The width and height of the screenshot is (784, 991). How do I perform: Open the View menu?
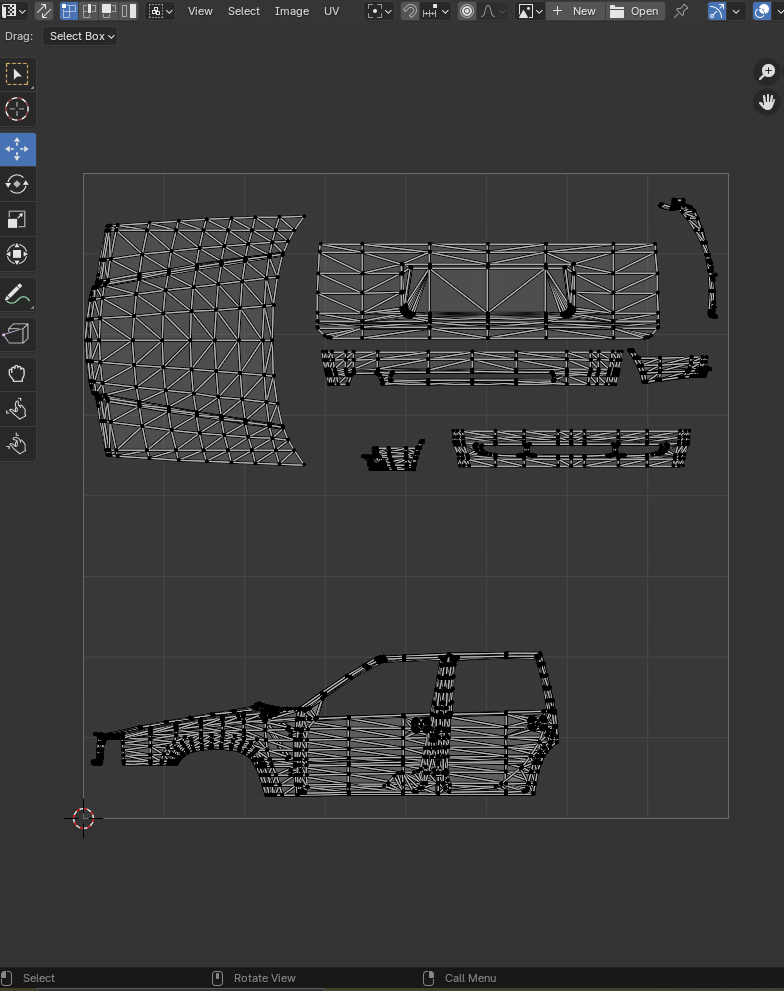pos(200,11)
